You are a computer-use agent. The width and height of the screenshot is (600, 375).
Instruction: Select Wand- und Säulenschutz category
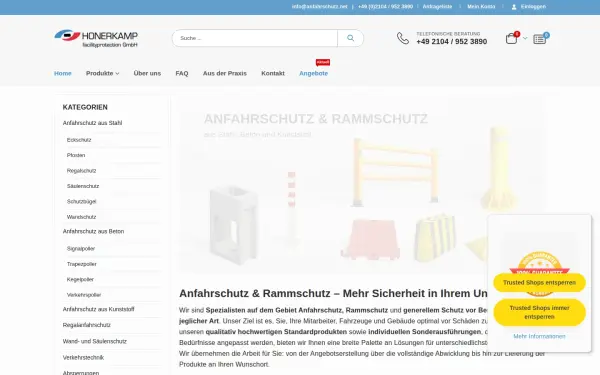tap(95, 341)
